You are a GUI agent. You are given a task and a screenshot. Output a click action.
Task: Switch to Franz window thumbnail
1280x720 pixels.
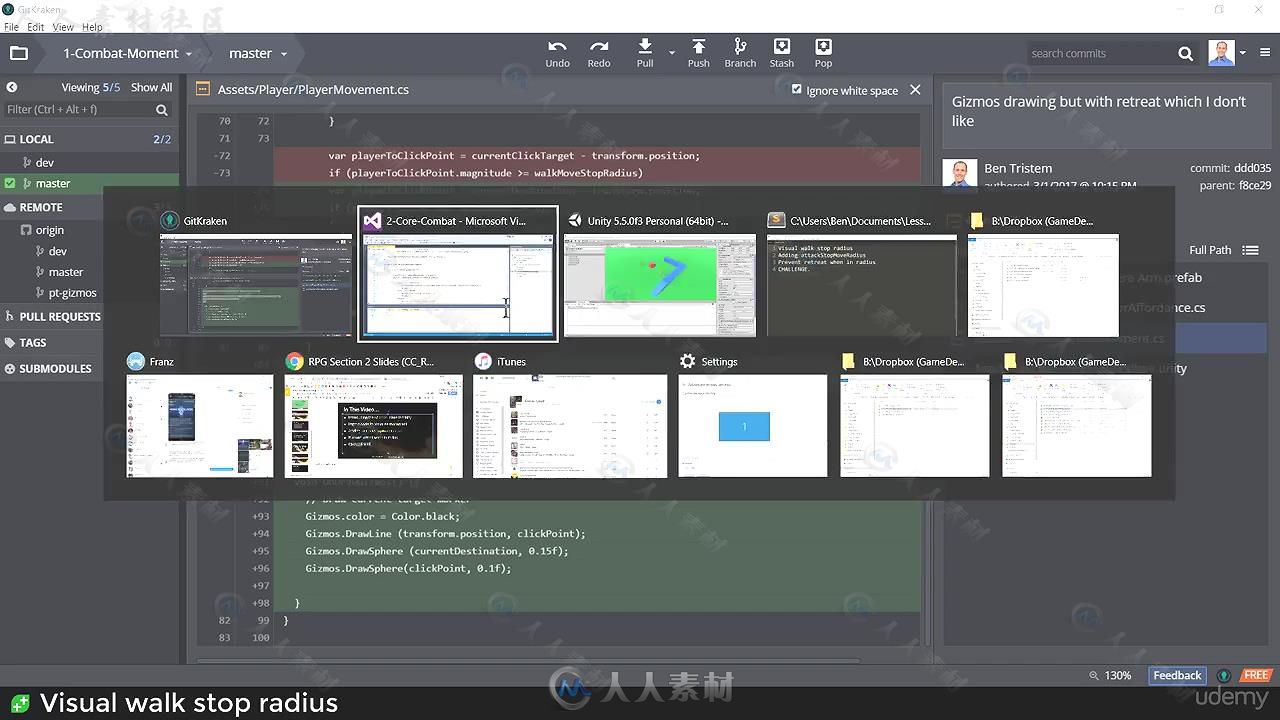tap(200, 426)
